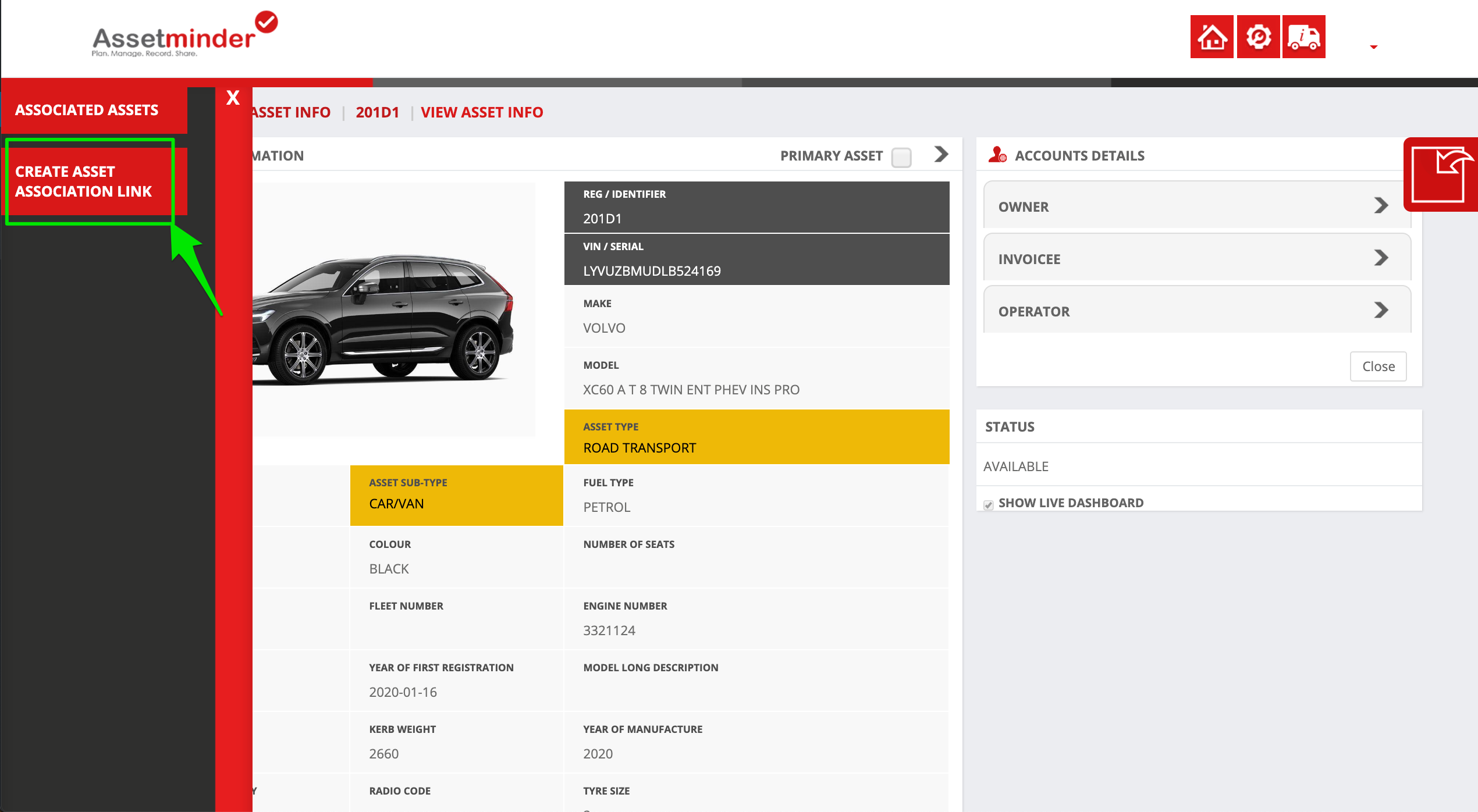Select Year of Manufacture value 2020

[x=598, y=754]
